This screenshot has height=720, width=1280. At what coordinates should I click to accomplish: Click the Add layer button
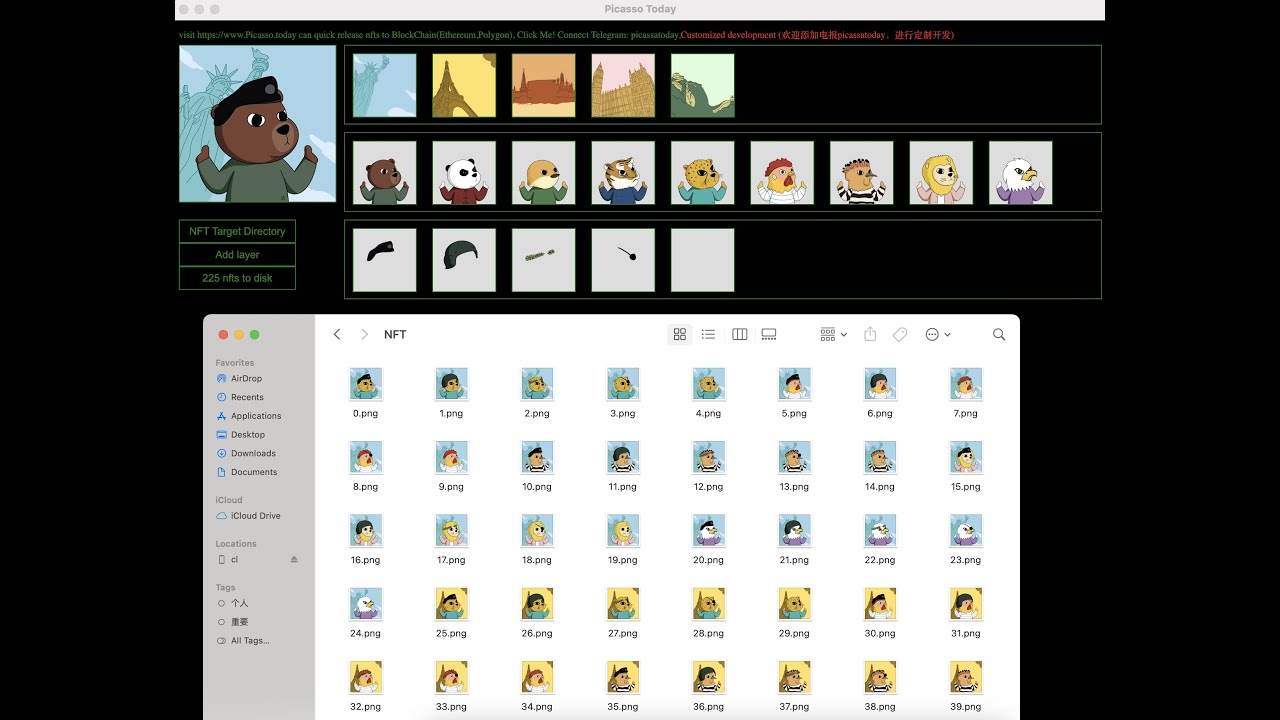click(x=237, y=255)
